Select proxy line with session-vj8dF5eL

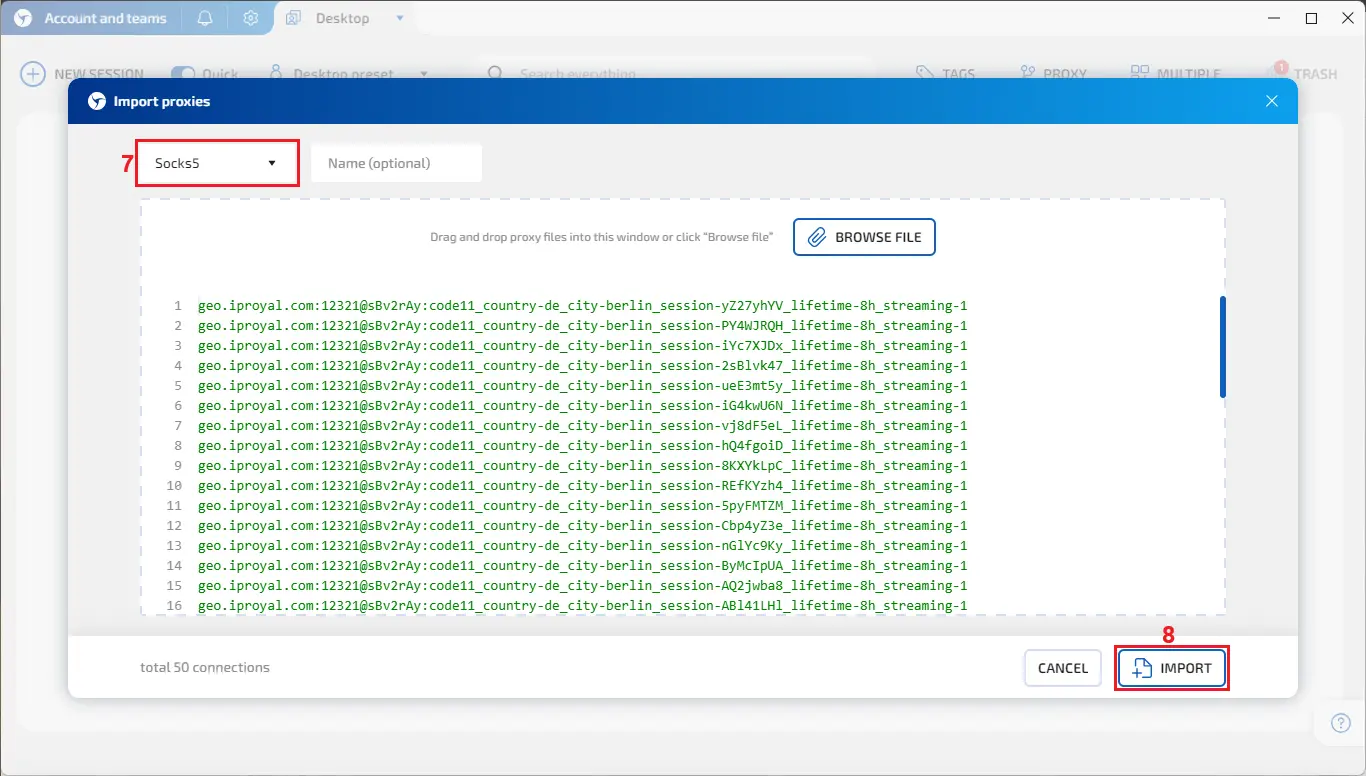click(583, 426)
